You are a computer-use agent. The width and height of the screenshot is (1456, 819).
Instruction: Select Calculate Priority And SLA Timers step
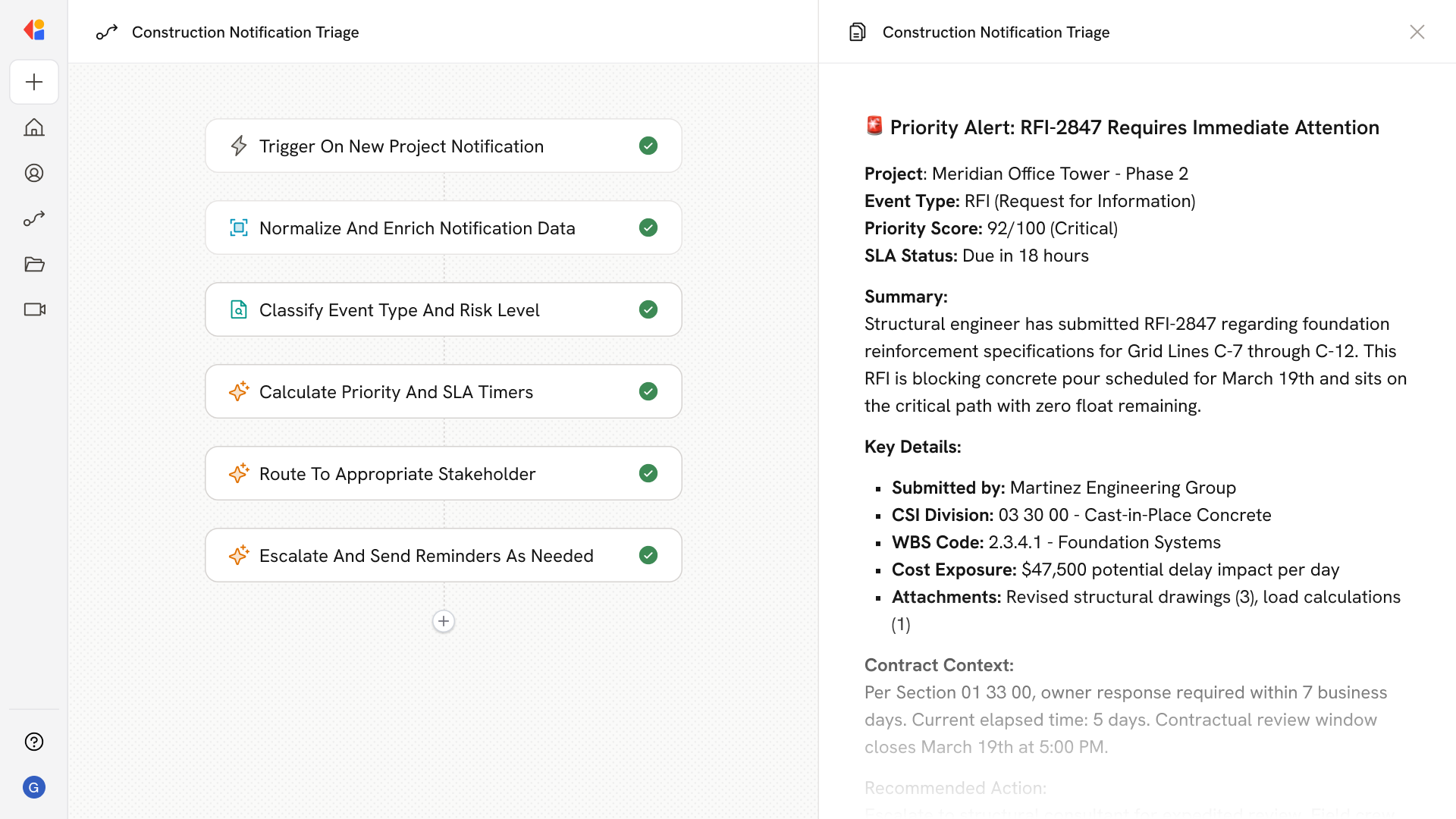click(396, 391)
